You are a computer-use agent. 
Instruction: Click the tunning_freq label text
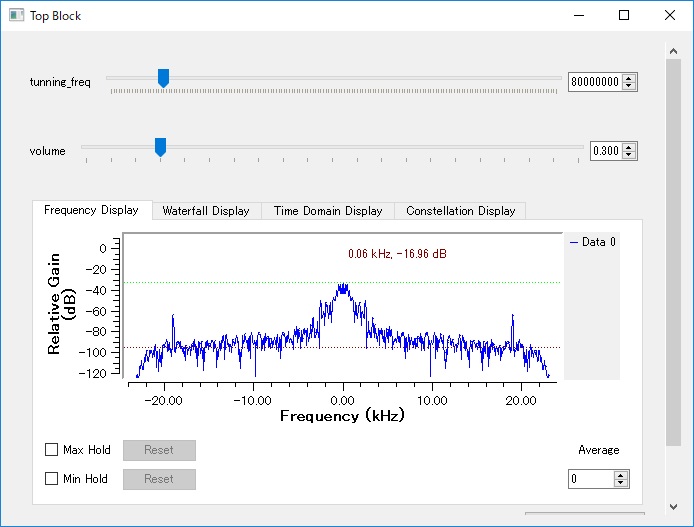point(60,82)
